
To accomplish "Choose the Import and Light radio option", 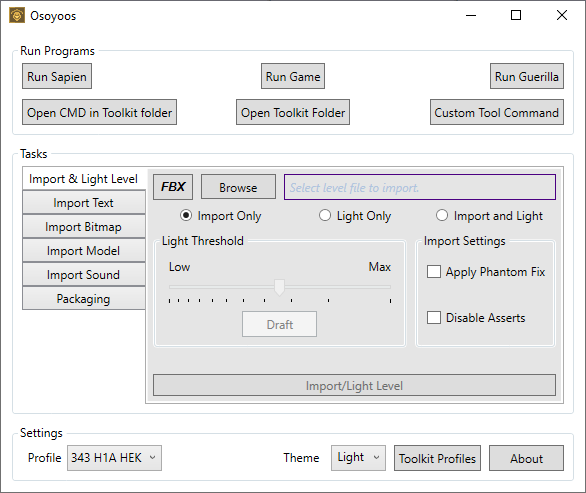I will 442,216.
